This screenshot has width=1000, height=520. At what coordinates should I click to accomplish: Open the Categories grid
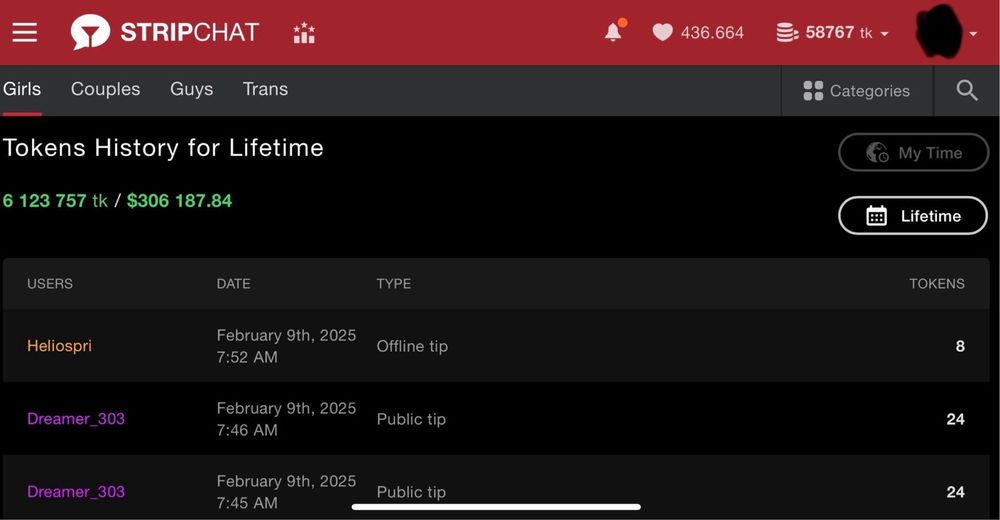coord(856,91)
